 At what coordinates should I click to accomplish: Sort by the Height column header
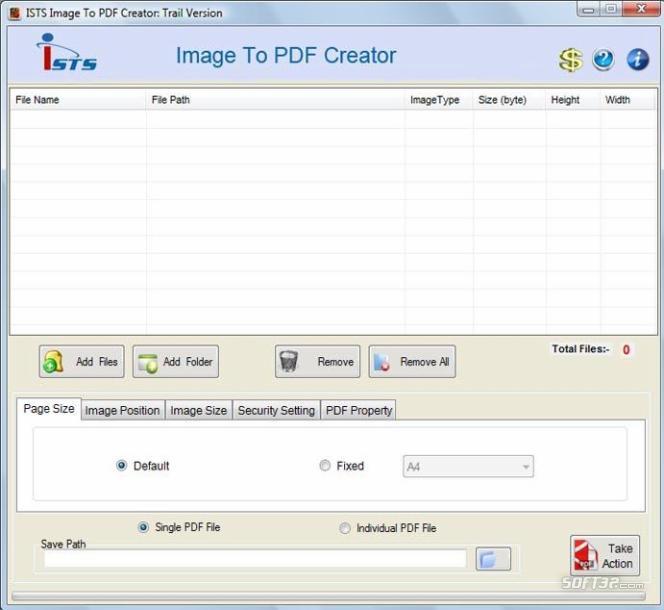(573, 100)
